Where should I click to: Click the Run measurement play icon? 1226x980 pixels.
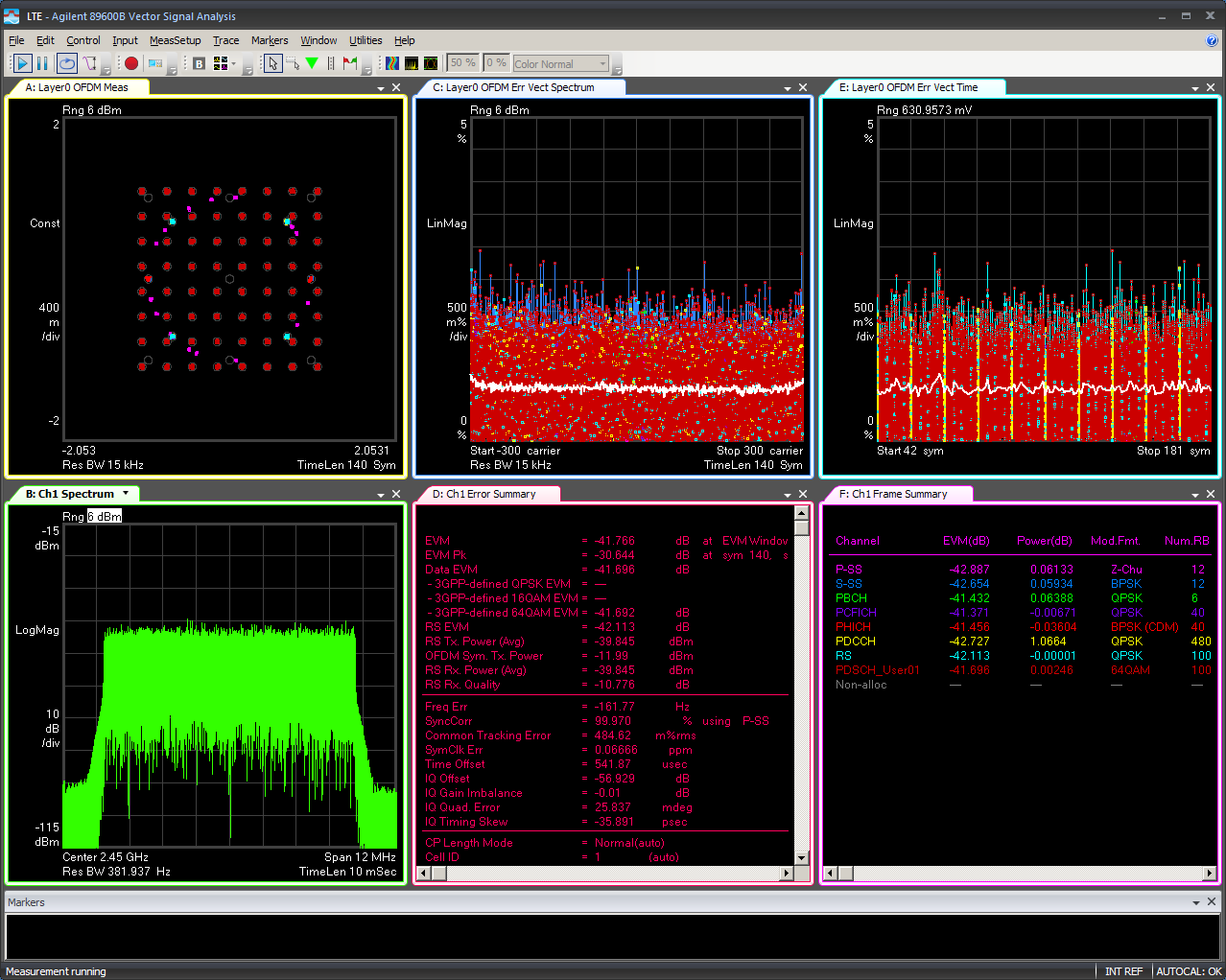pos(22,63)
